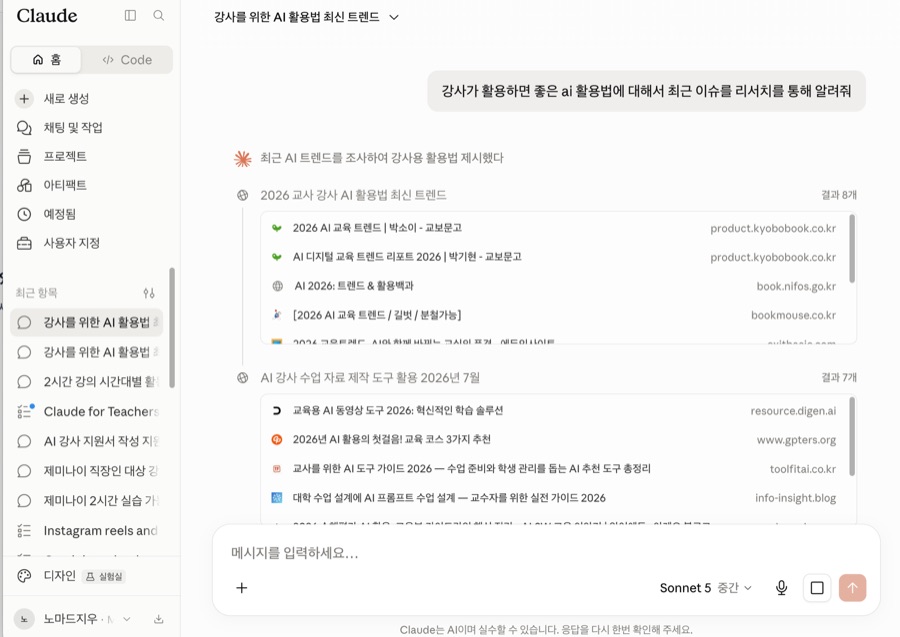Open the second 강사를 위한 AI 활용법 chat
This screenshot has height=637, width=900.
[87, 352]
